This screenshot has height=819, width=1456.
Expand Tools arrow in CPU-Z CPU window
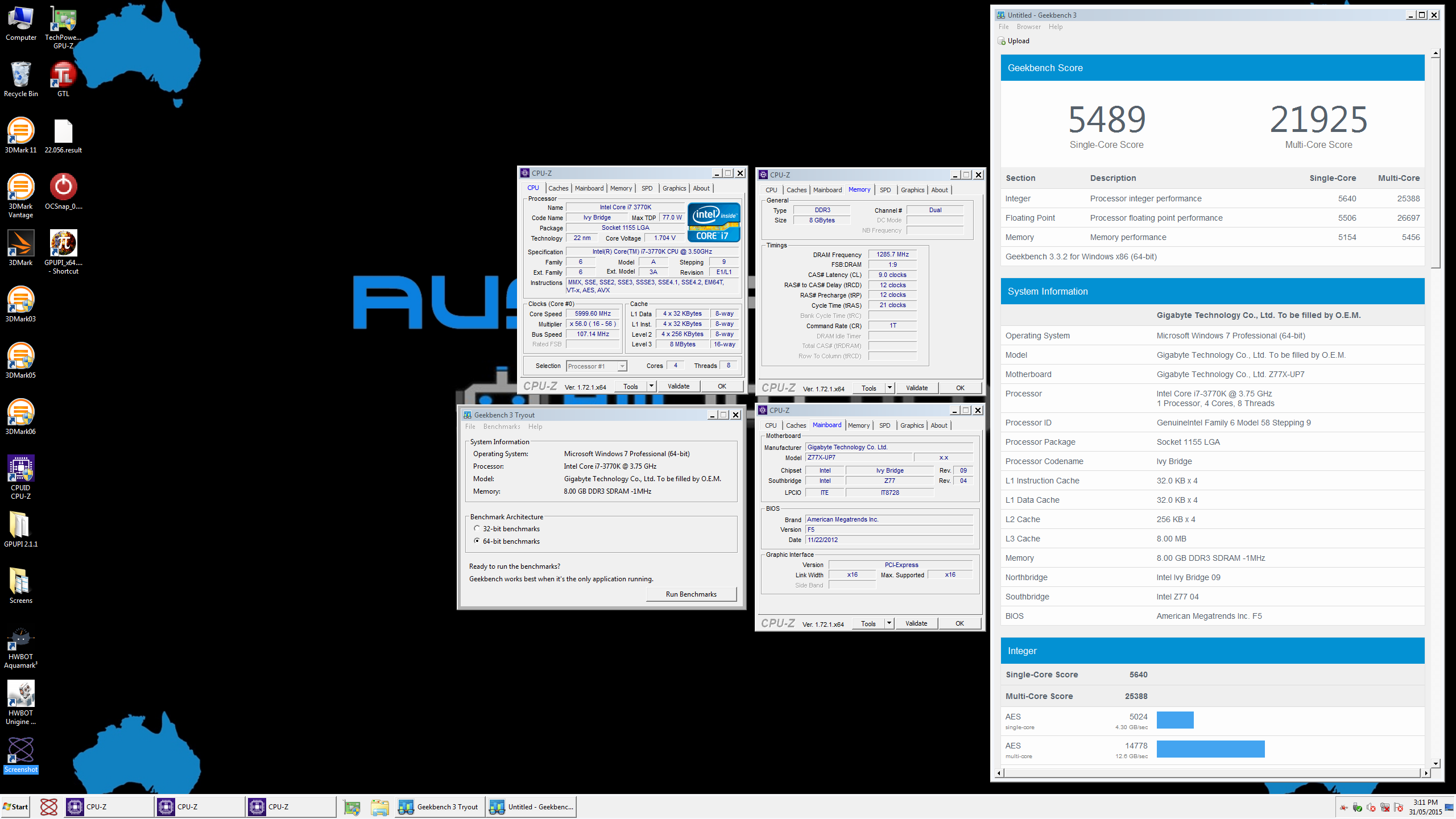coord(651,386)
